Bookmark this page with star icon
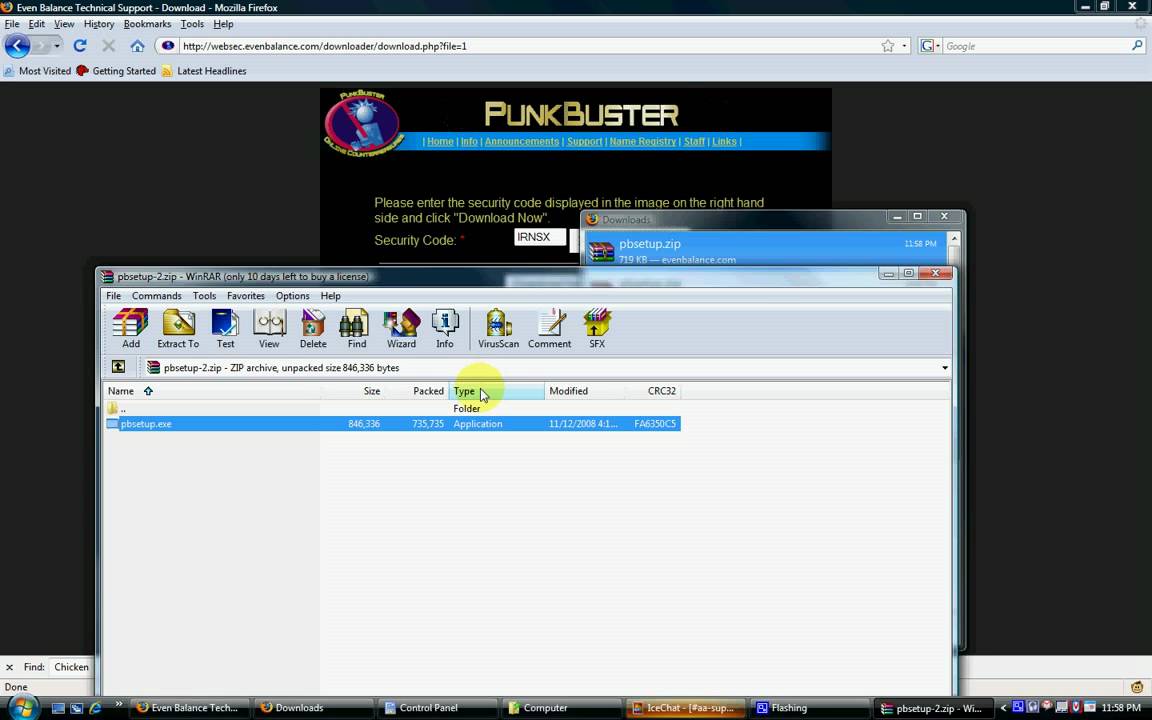1152x720 pixels. point(888,46)
